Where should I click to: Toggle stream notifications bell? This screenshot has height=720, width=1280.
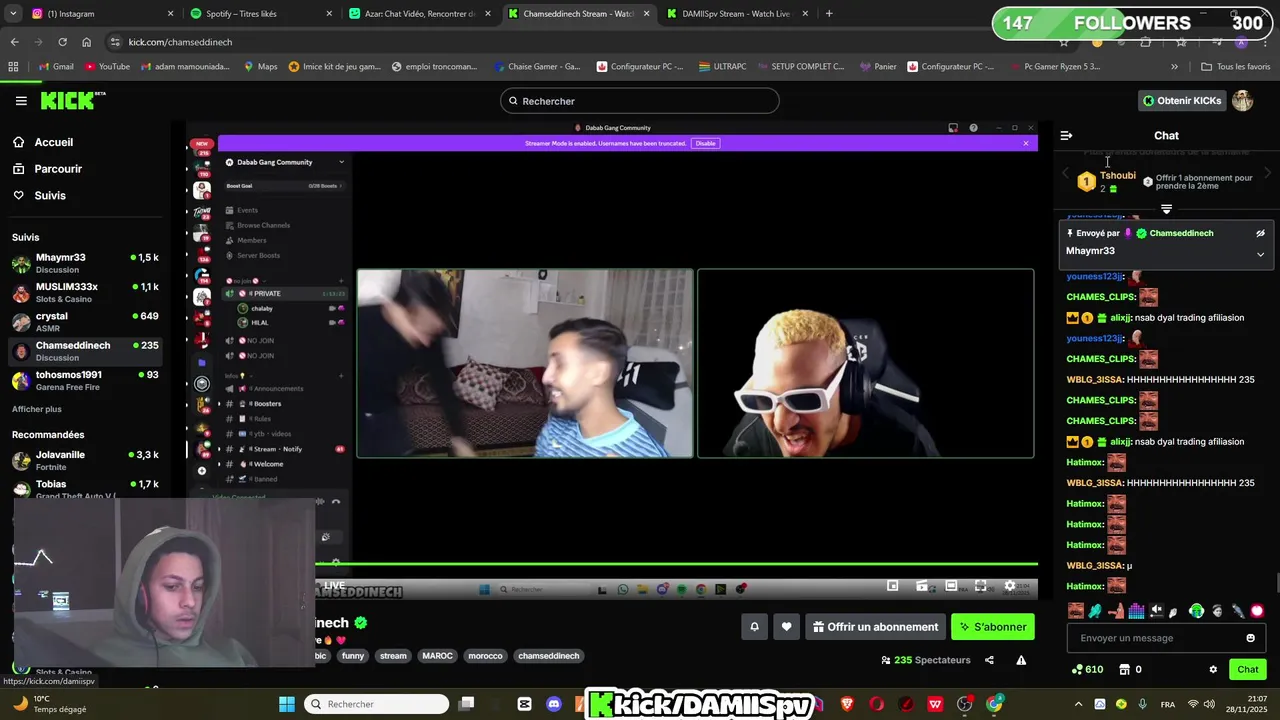755,627
